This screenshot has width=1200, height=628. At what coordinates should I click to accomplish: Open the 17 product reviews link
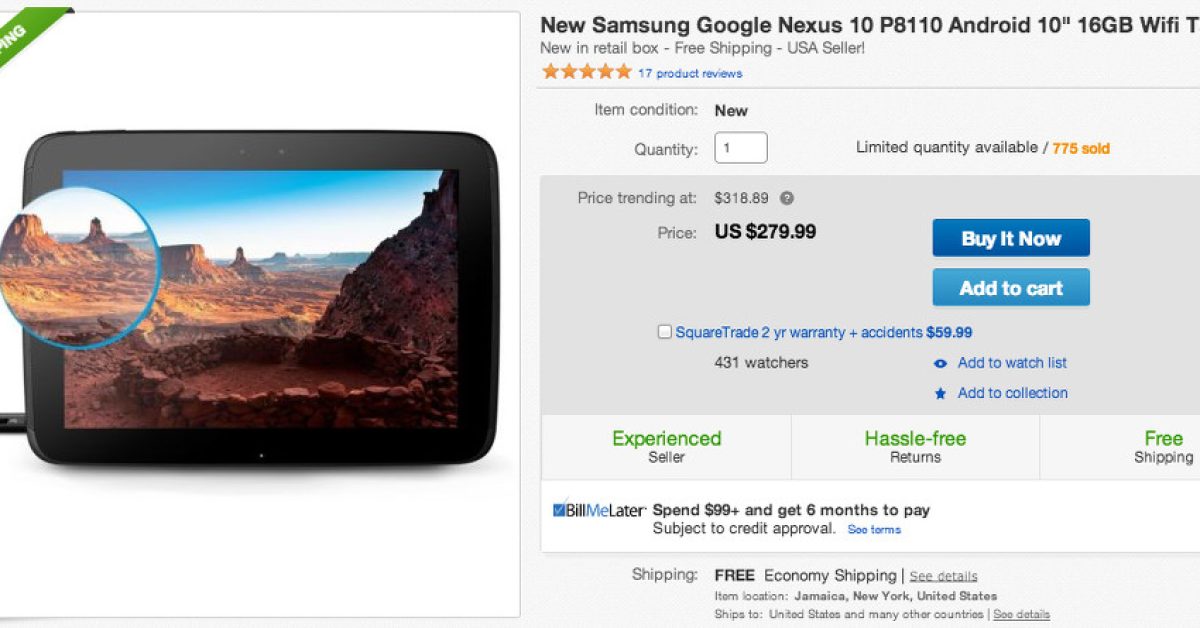(690, 73)
